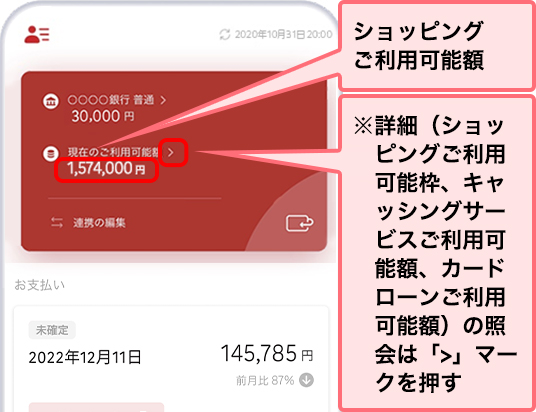Tap the 1,574,000円 available amount
The width and height of the screenshot is (536, 412).
point(106,169)
